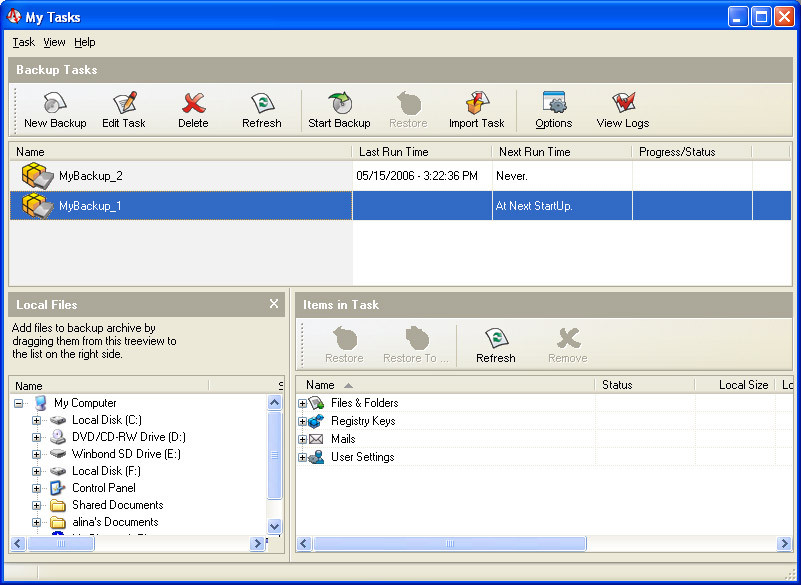Expand the Files & Folders item
The height and width of the screenshot is (585, 801).
[302, 404]
